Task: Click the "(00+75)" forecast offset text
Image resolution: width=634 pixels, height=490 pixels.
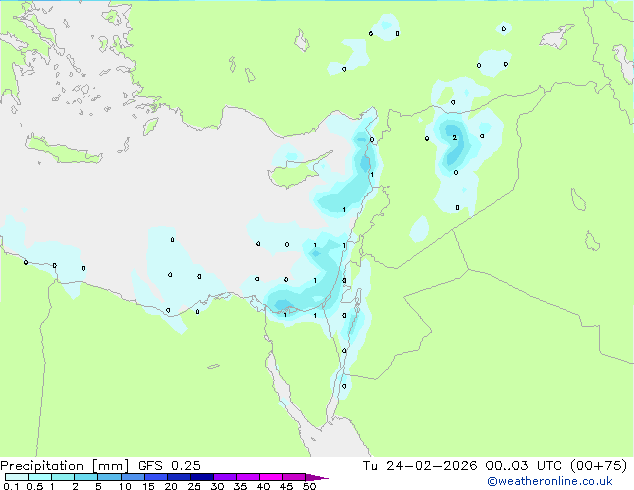Action: [598, 466]
